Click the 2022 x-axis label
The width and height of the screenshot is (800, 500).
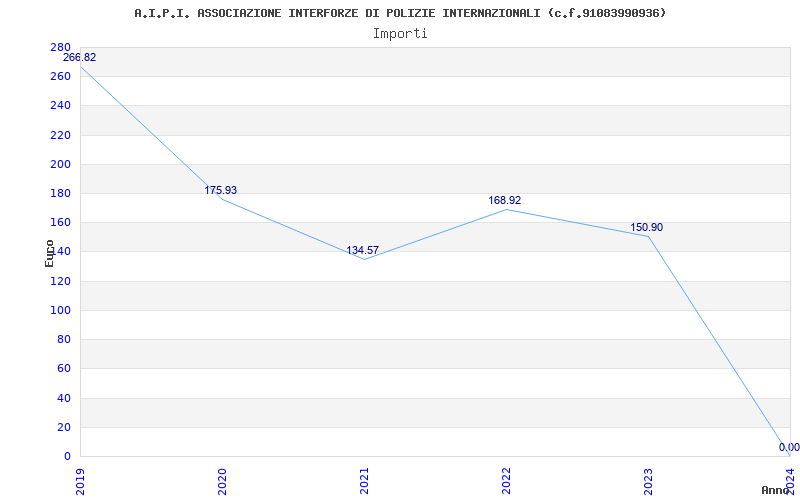(506, 482)
